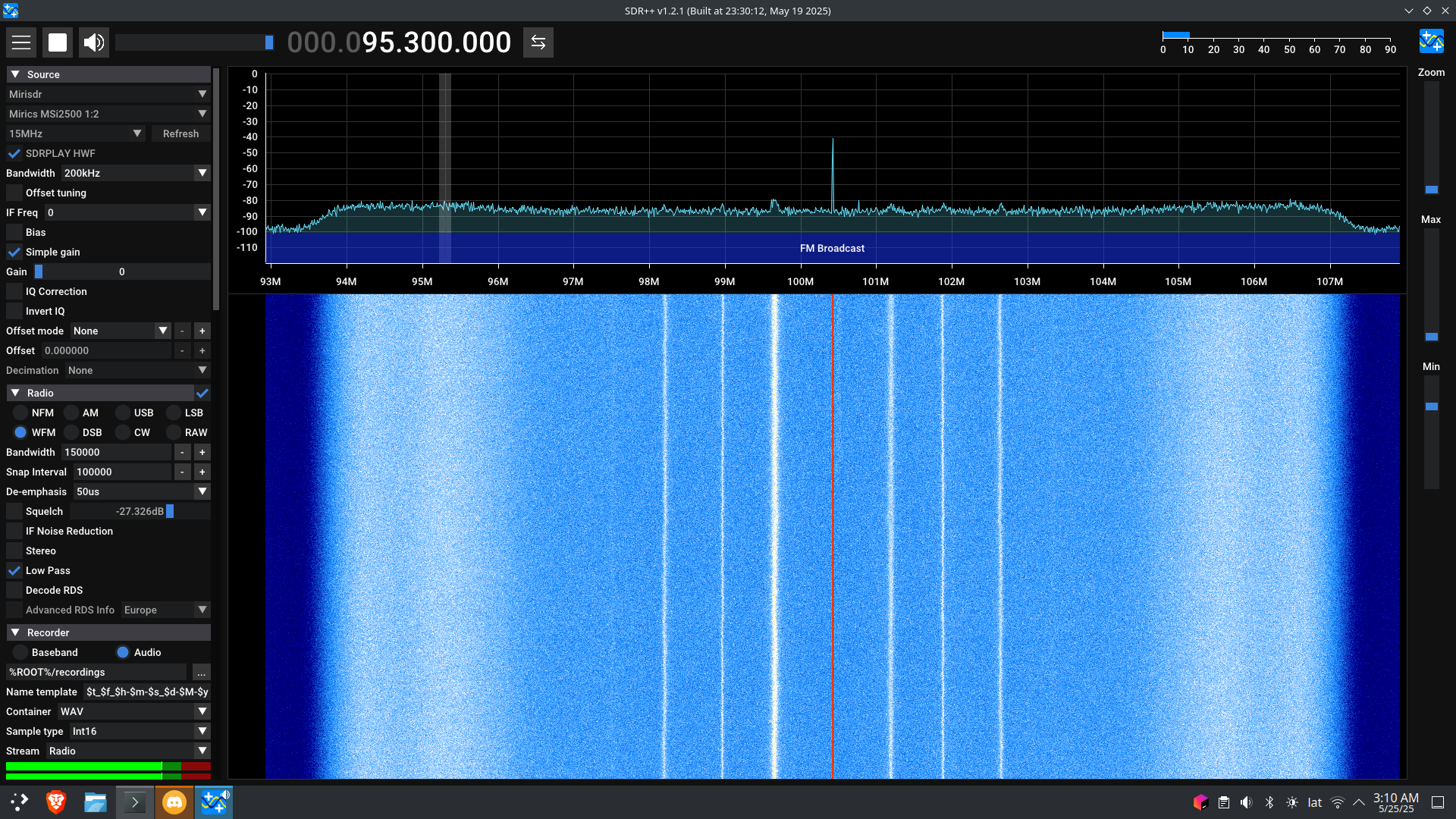Toggle the Squelch checkbox
Viewport: 1456px width, 819px height.
click(14, 511)
